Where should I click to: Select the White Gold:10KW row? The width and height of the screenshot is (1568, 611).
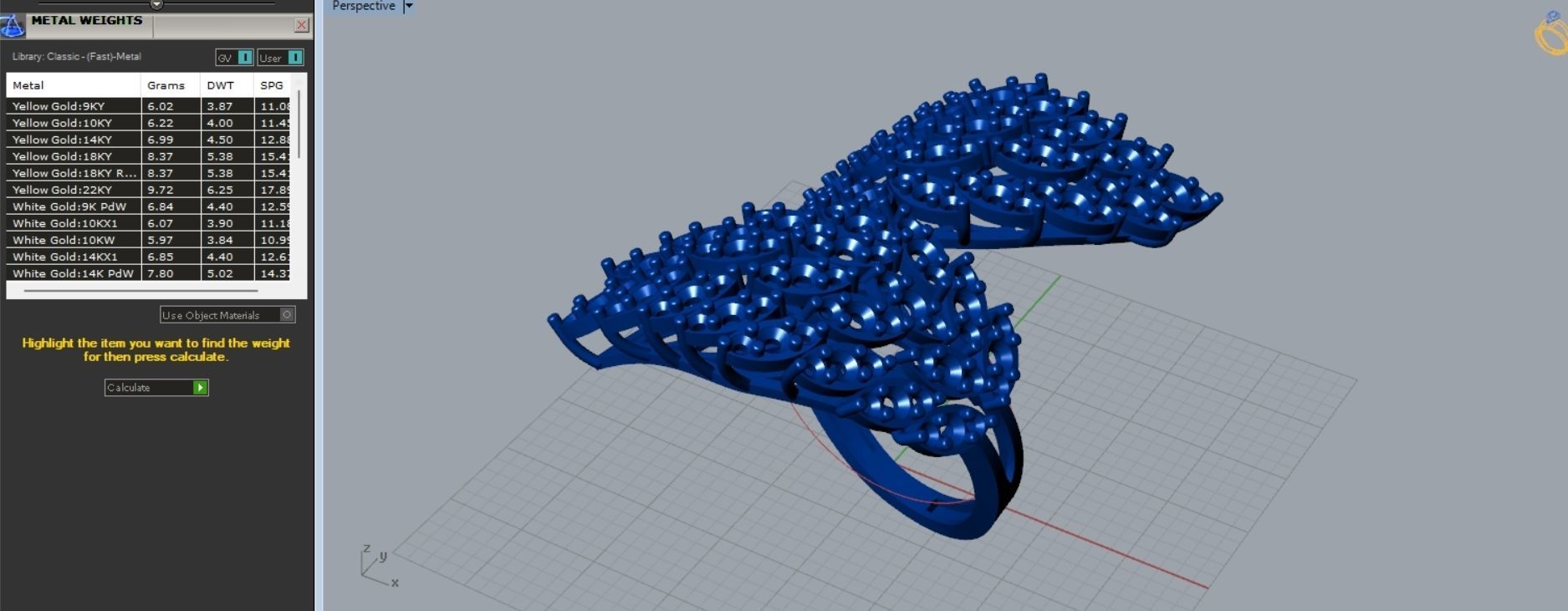(x=148, y=240)
